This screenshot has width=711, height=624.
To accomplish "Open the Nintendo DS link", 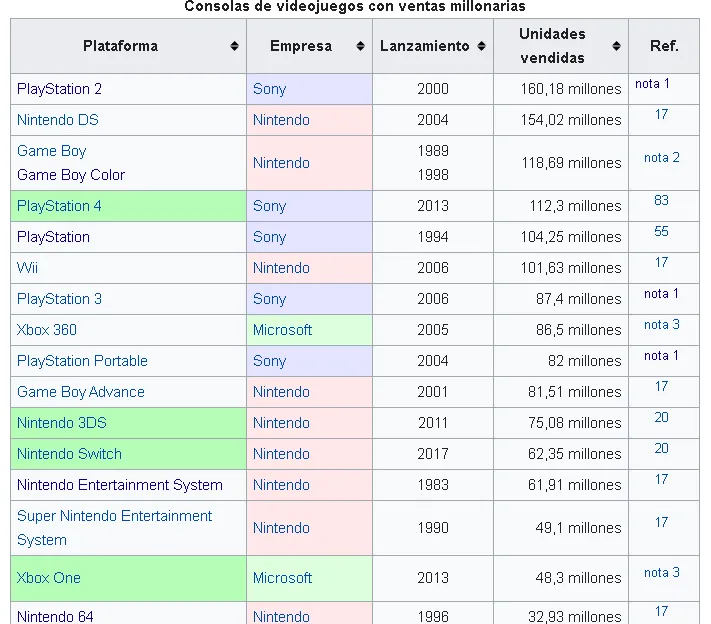I will pos(58,120).
